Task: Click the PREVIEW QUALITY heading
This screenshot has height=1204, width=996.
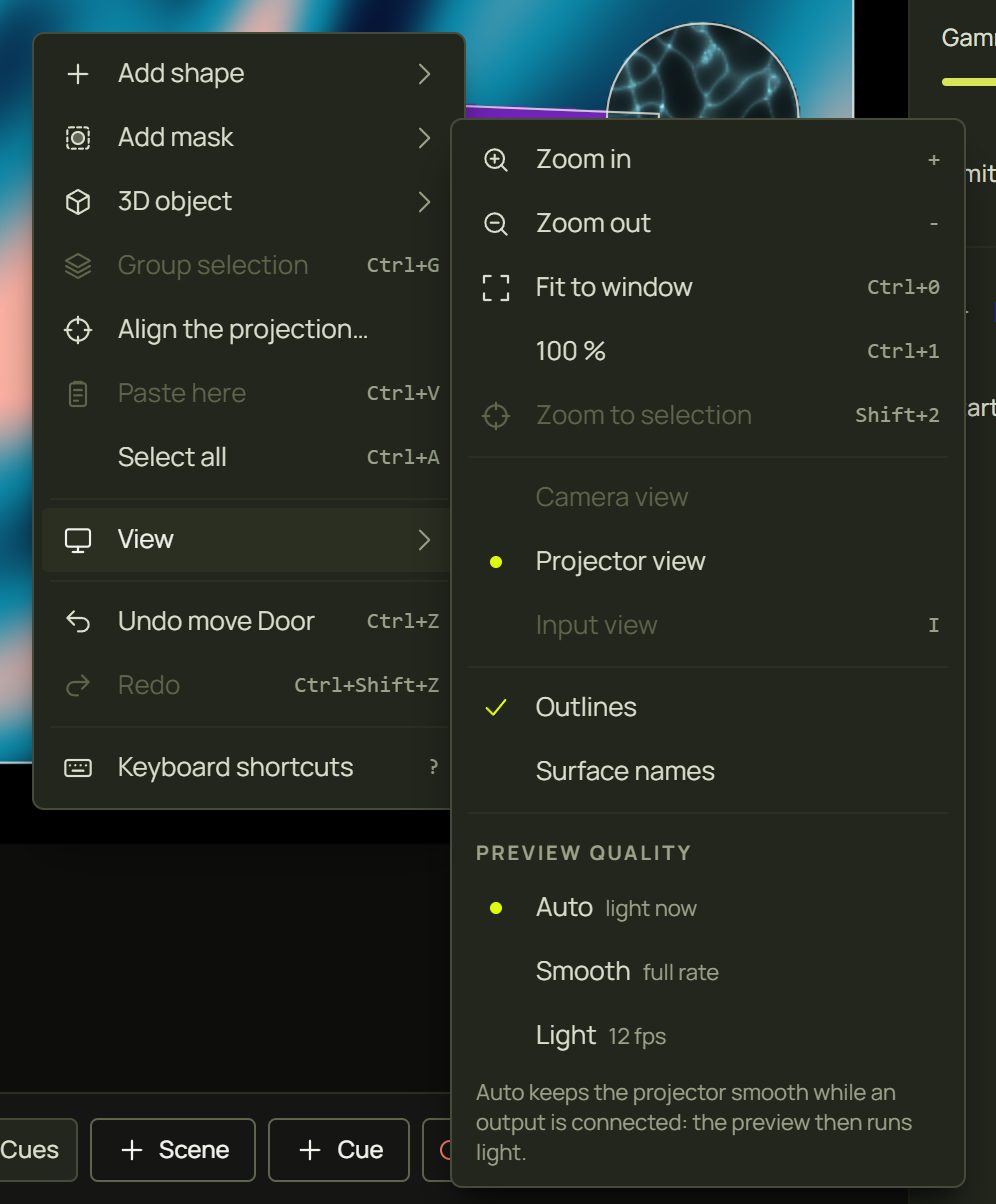Action: coord(583,853)
